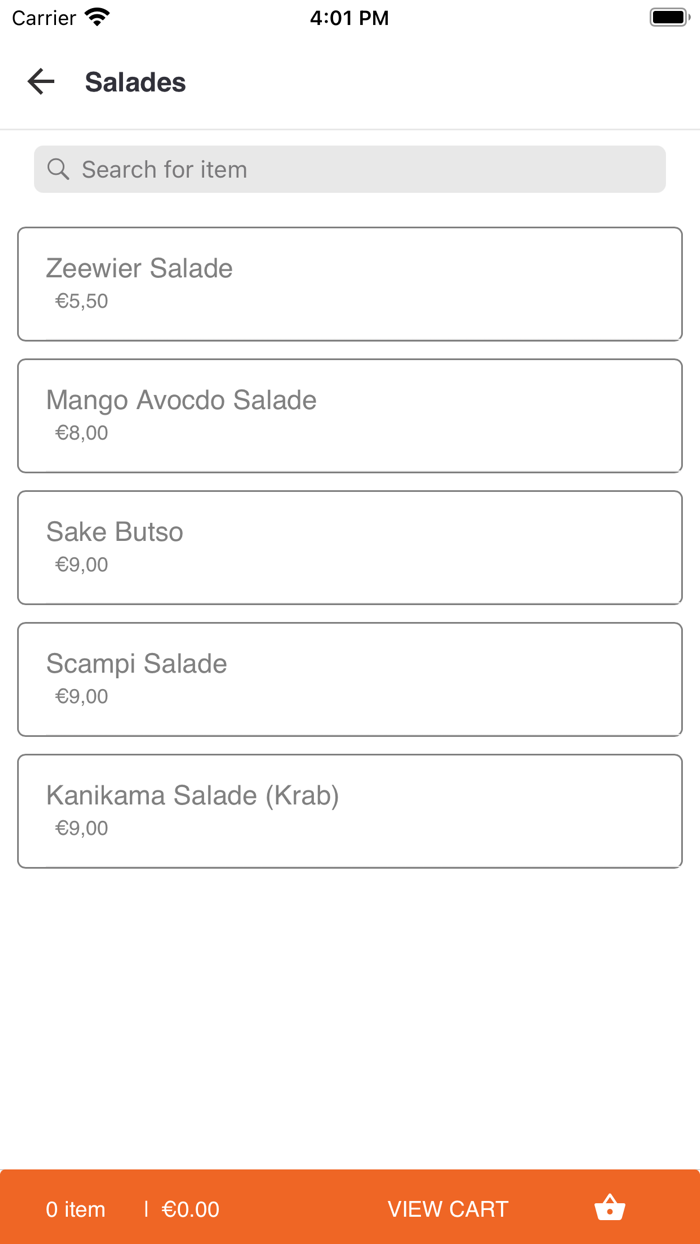Open the Zeewier Salade item card
The height and width of the screenshot is (1244, 700).
coord(349,283)
